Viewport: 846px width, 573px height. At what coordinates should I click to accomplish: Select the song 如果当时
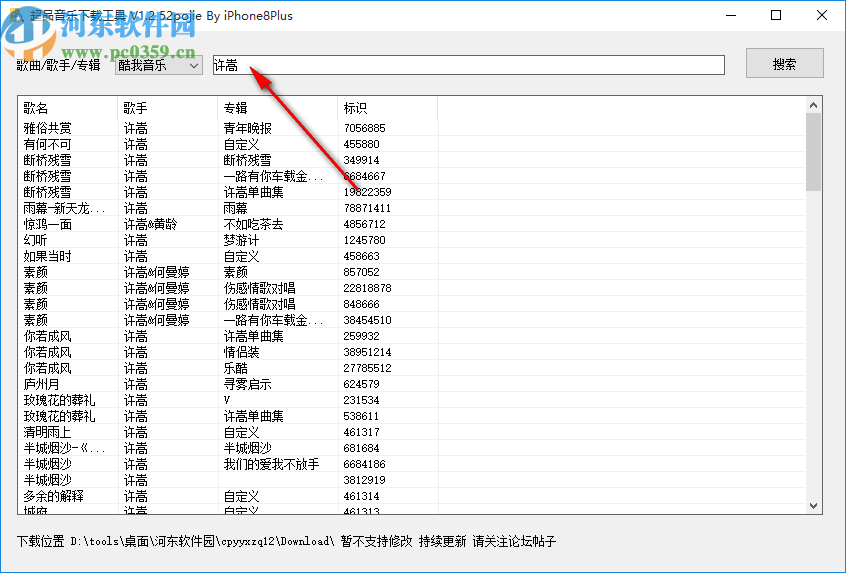47,256
